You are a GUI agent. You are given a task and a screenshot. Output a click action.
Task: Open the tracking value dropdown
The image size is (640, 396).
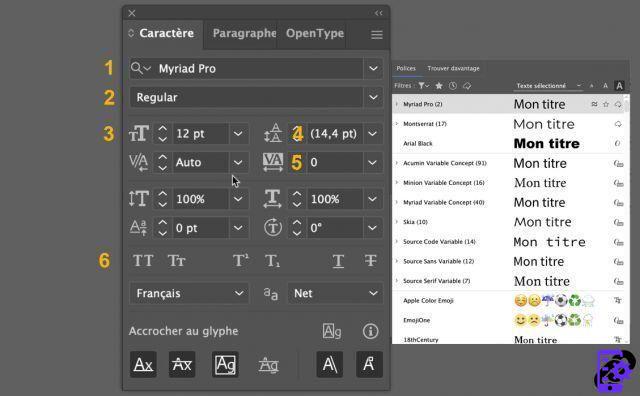(x=372, y=162)
